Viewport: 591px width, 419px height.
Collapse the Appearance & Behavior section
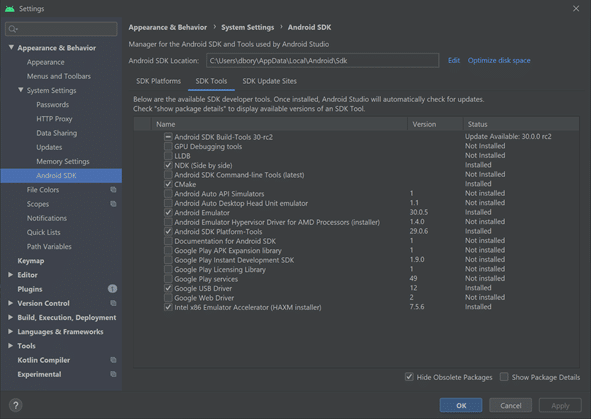11,47
